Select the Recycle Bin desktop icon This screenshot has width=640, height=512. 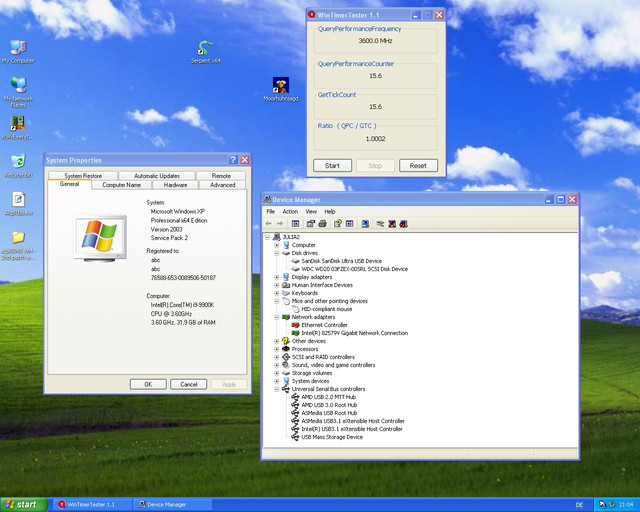(18, 166)
